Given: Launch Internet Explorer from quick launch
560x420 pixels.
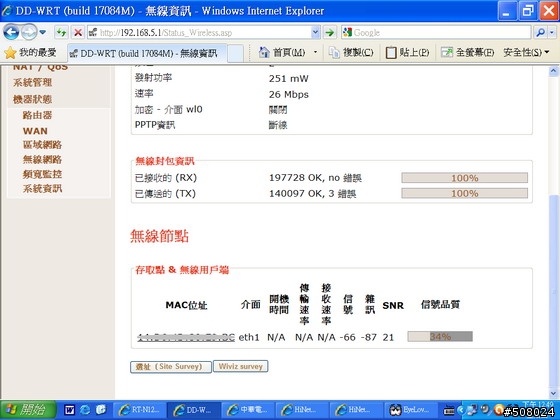Looking at the screenshot, I should (x=85, y=410).
